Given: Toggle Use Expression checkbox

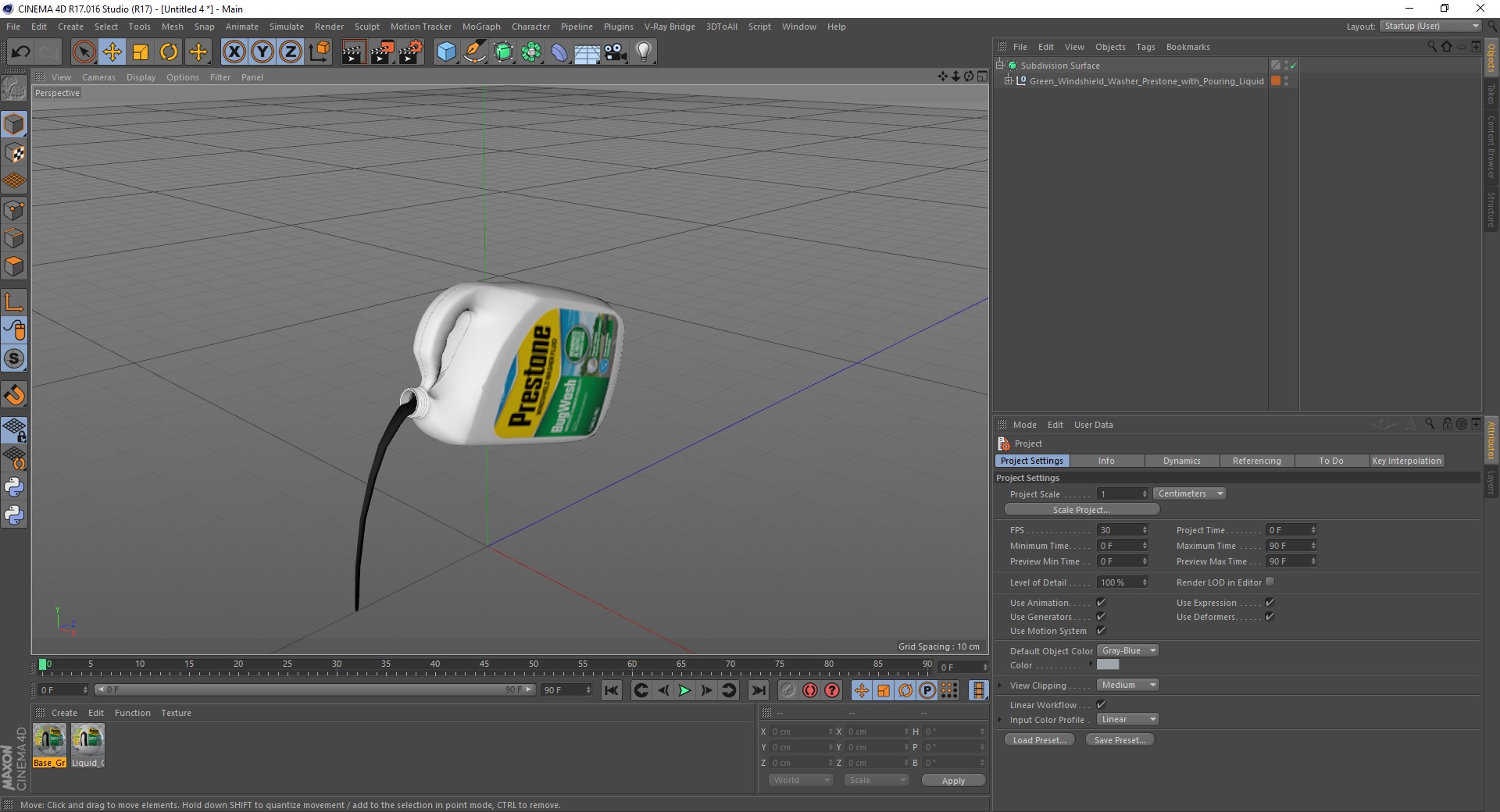Looking at the screenshot, I should (1270, 602).
